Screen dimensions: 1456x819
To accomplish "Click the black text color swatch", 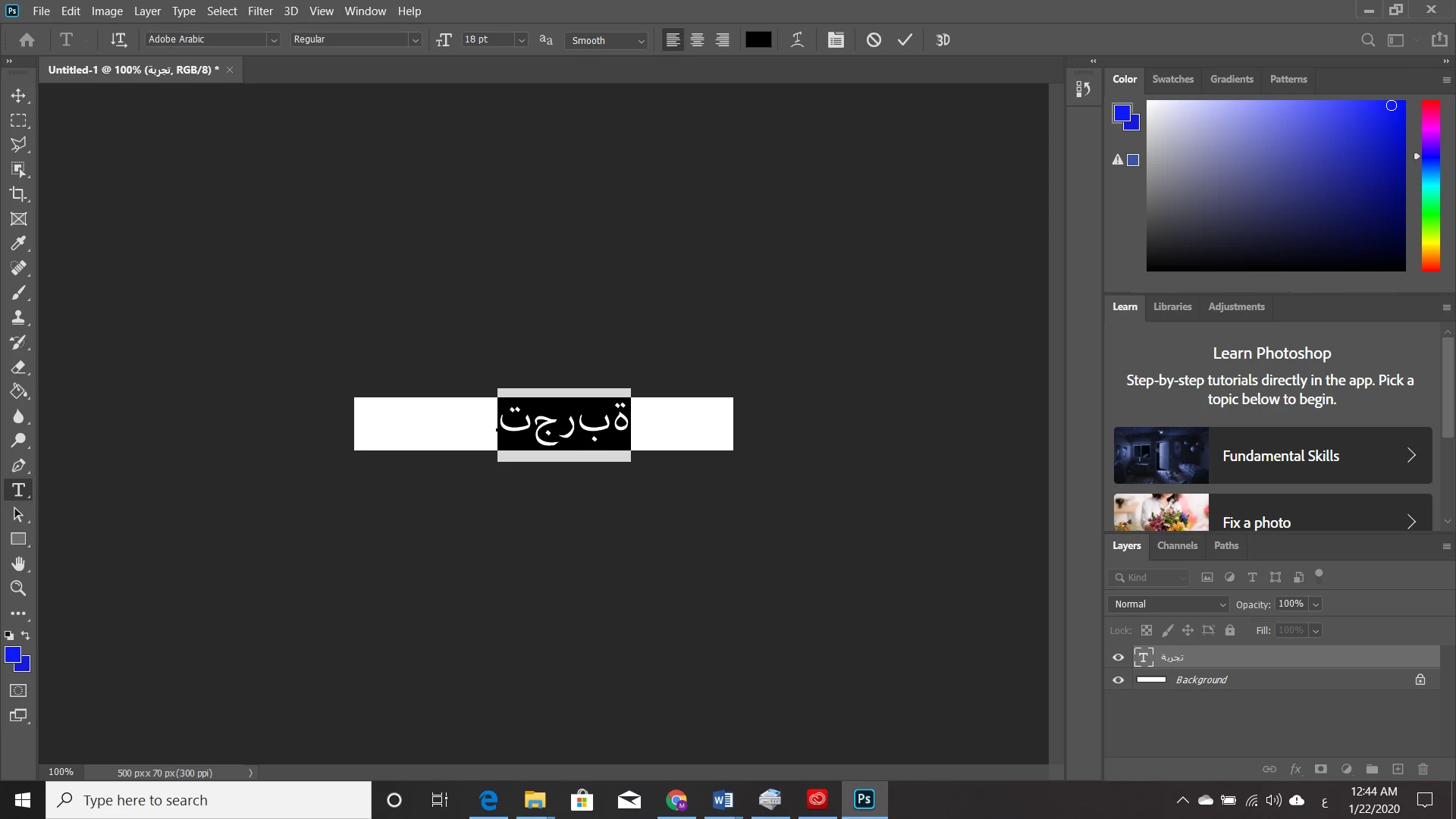I will point(758,40).
